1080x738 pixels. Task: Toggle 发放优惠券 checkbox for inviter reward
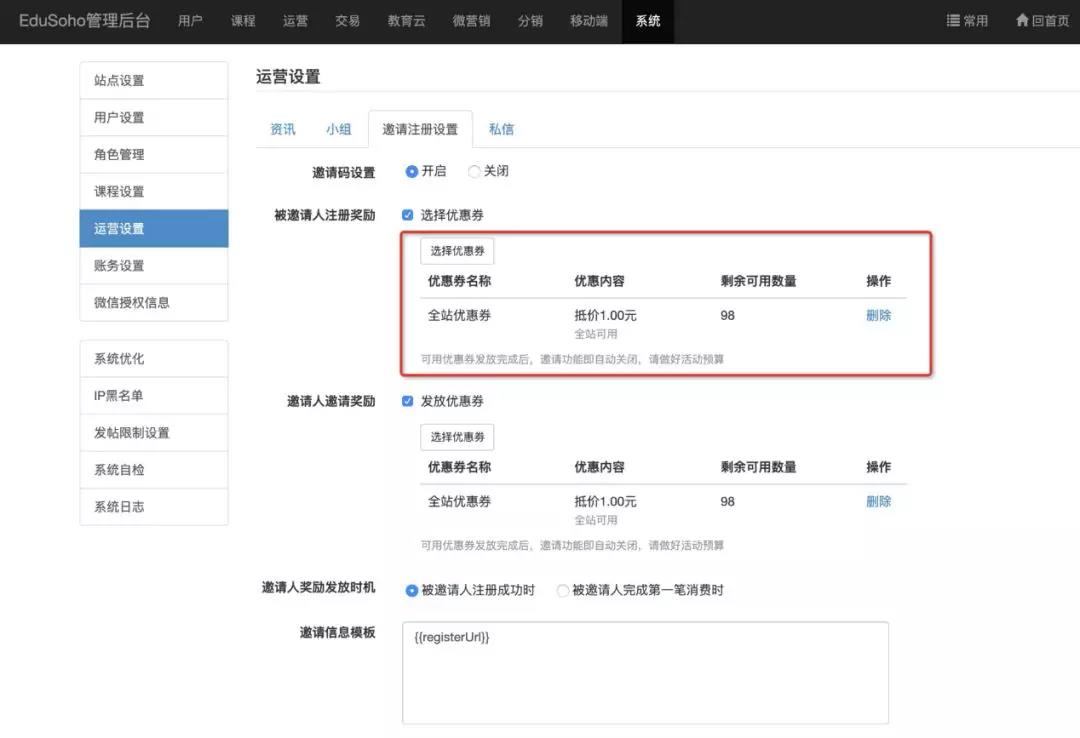point(407,401)
